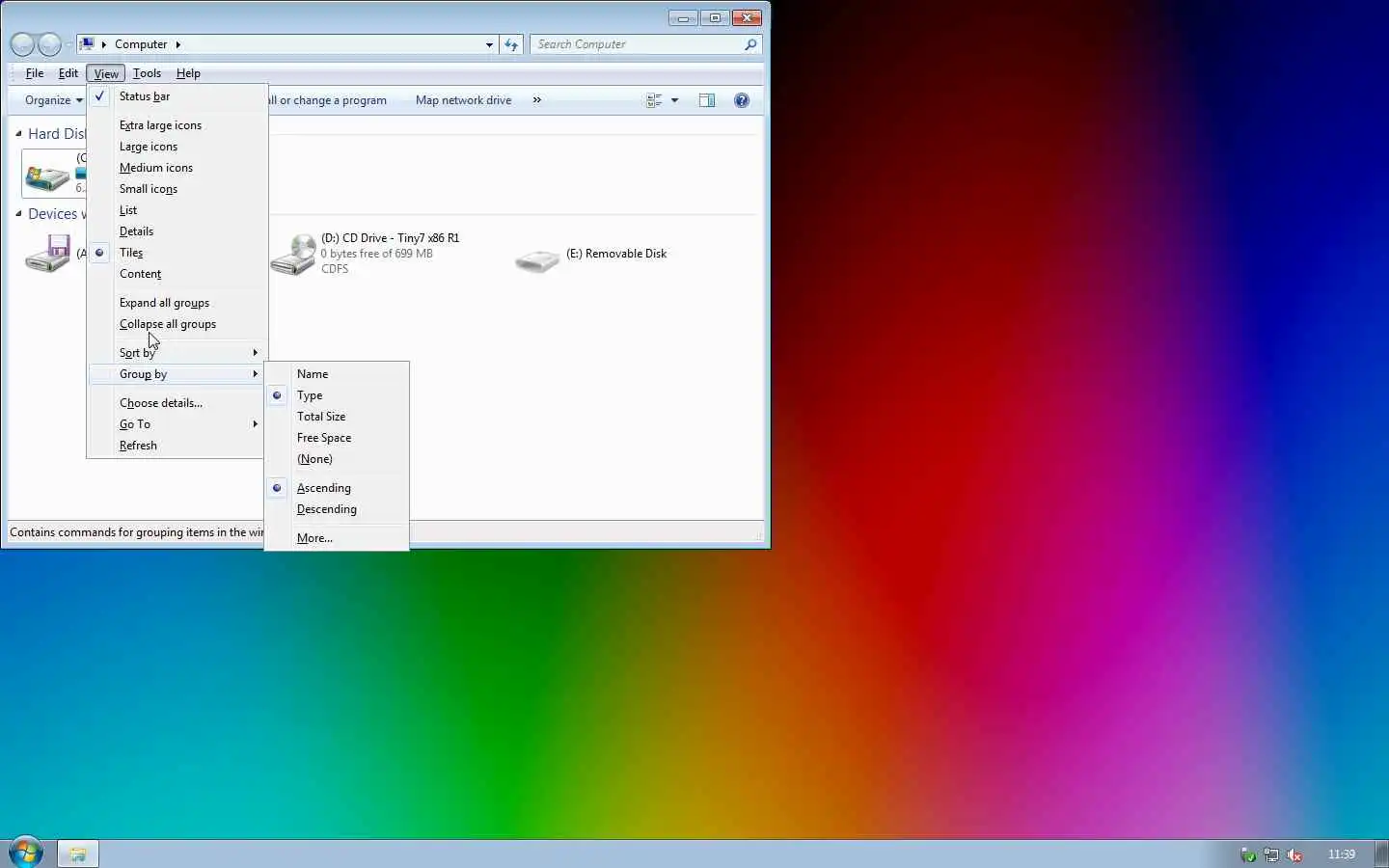Choose Descending group order
The image size is (1389, 868).
click(337, 509)
